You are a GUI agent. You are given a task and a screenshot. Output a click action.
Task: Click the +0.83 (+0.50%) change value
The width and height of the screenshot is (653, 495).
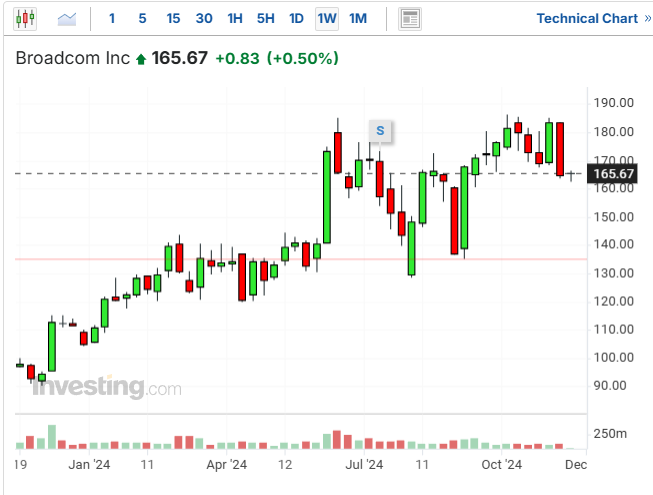[x=277, y=58]
